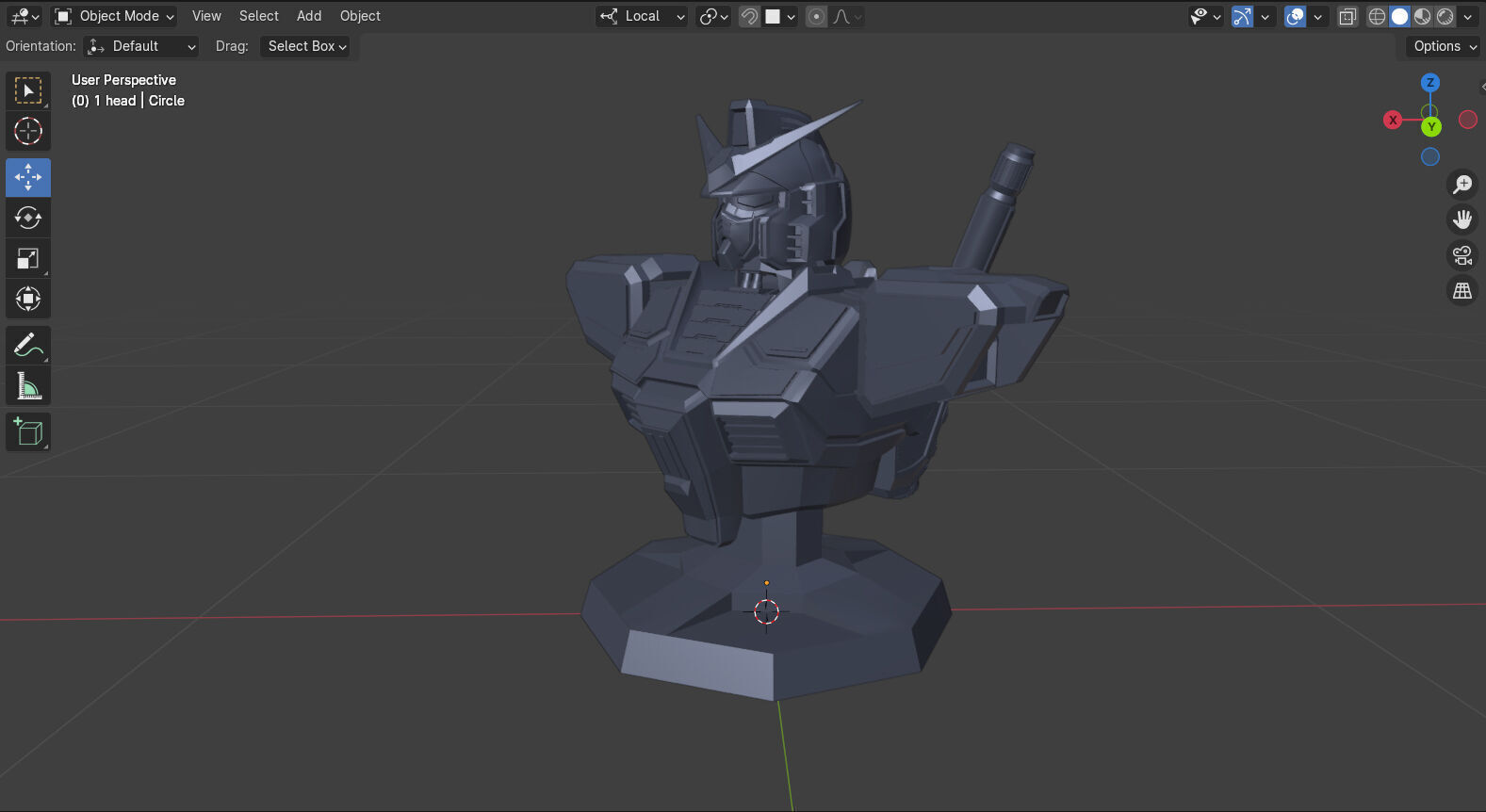Open the Orientation Default dropdown
This screenshot has height=812, width=1486.
[141, 46]
